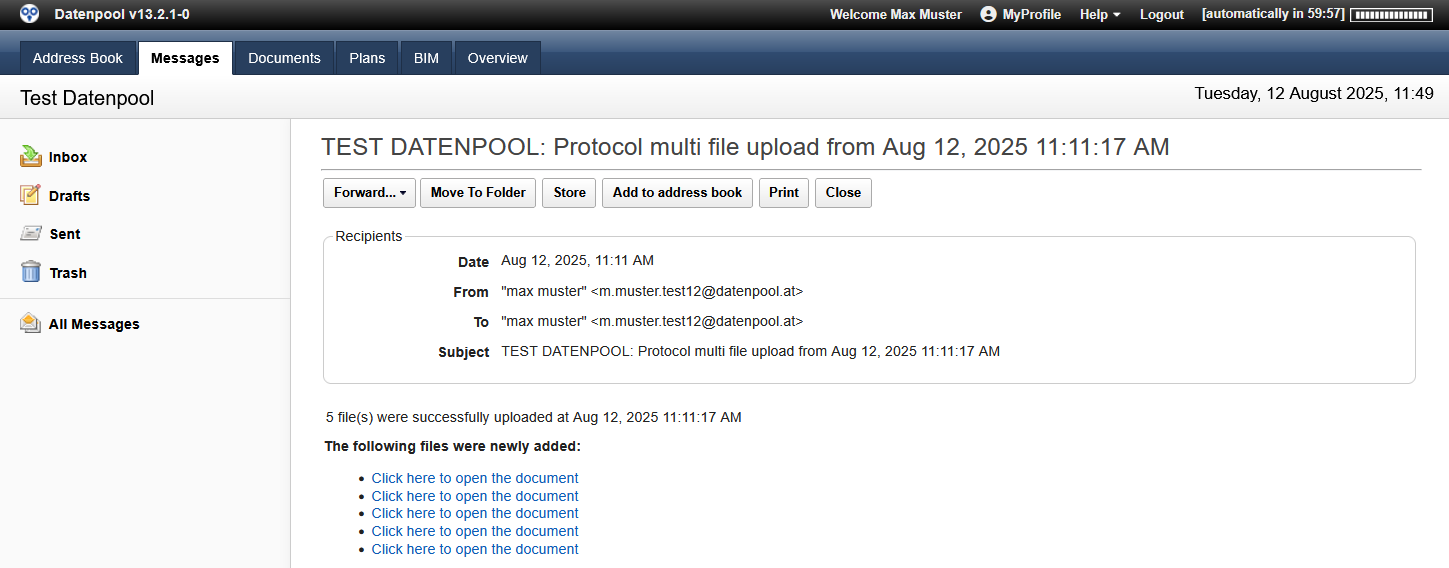This screenshot has height=568, width=1449.
Task: Log out via the Logout link
Action: pos(1161,14)
